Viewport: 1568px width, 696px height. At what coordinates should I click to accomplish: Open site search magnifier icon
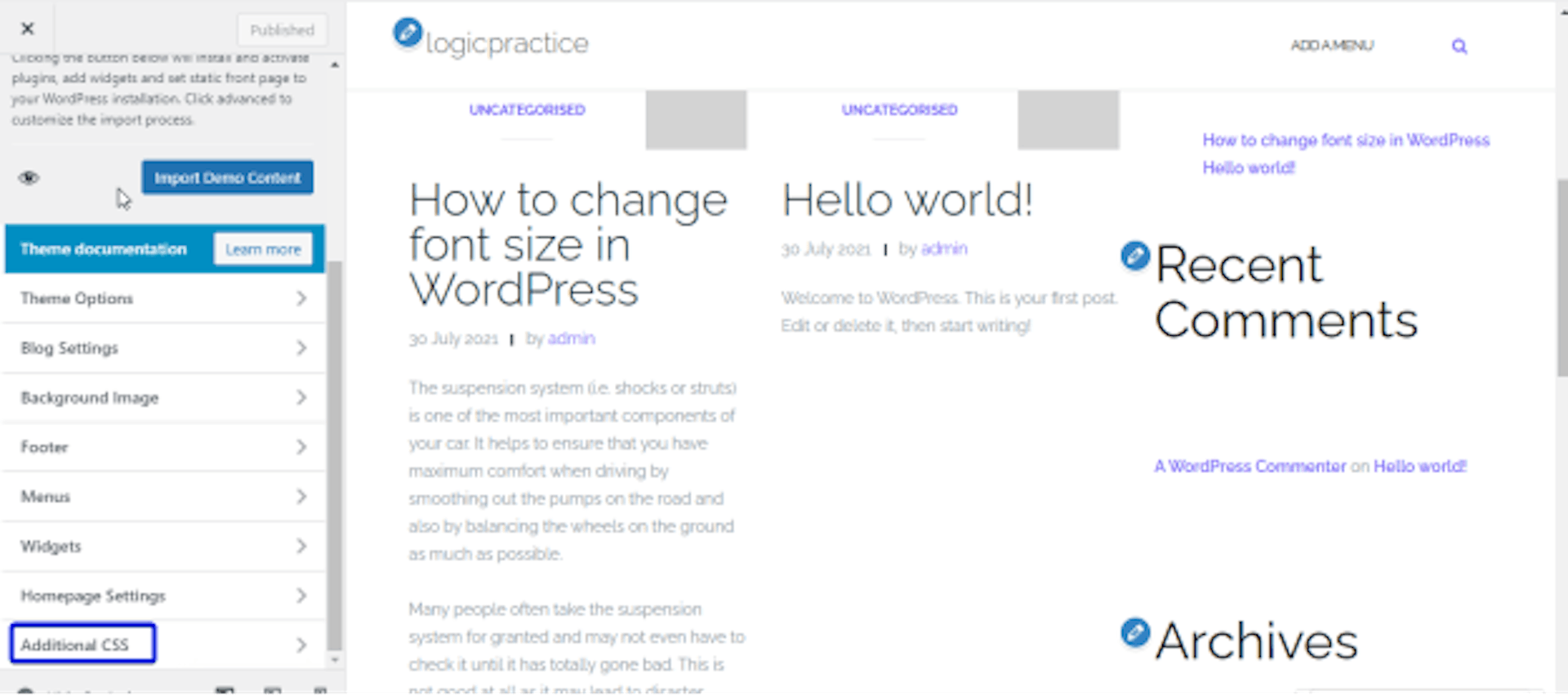1459,47
